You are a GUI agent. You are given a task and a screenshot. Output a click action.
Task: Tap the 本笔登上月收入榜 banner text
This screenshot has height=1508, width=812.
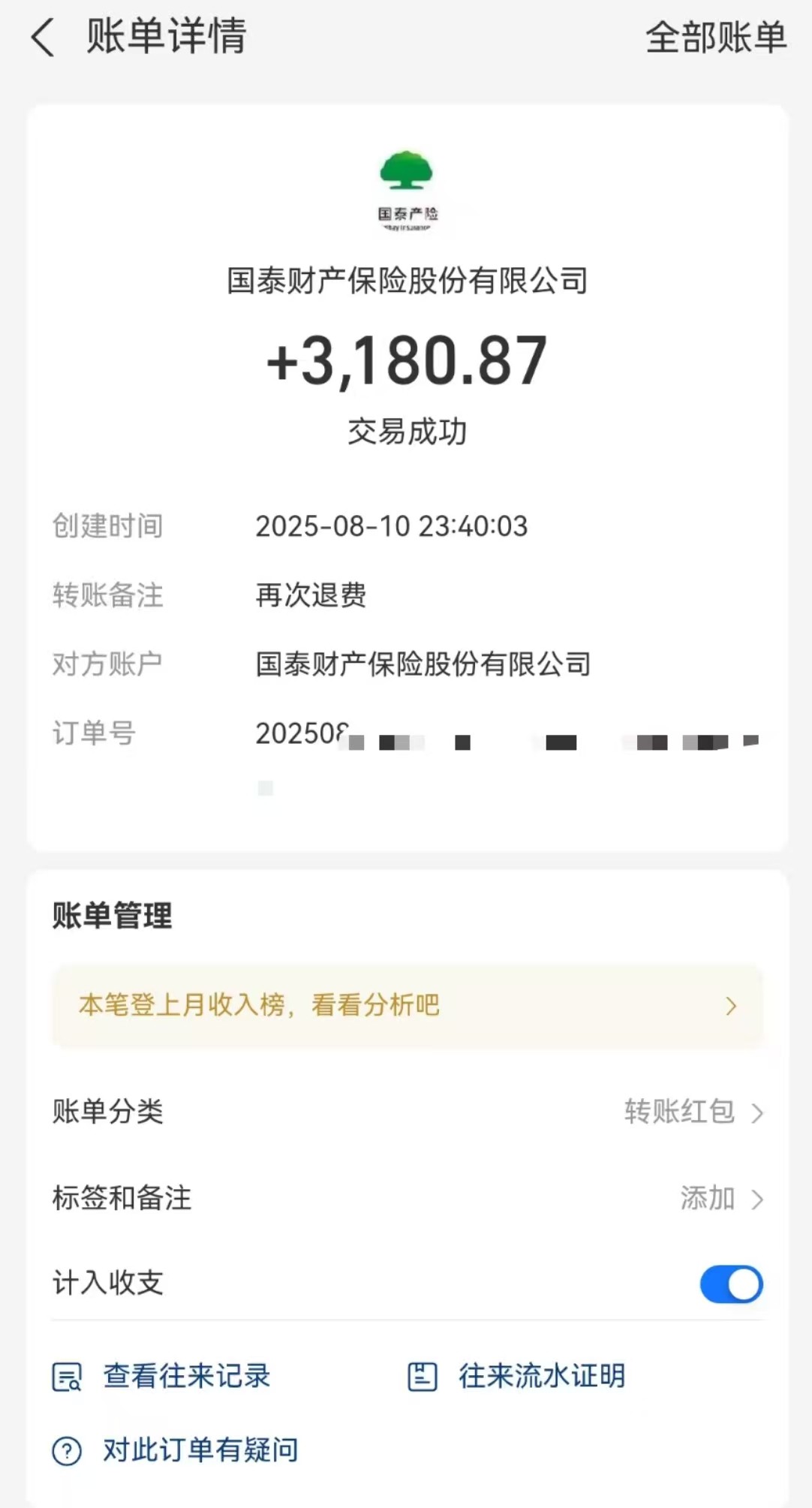tap(259, 1005)
